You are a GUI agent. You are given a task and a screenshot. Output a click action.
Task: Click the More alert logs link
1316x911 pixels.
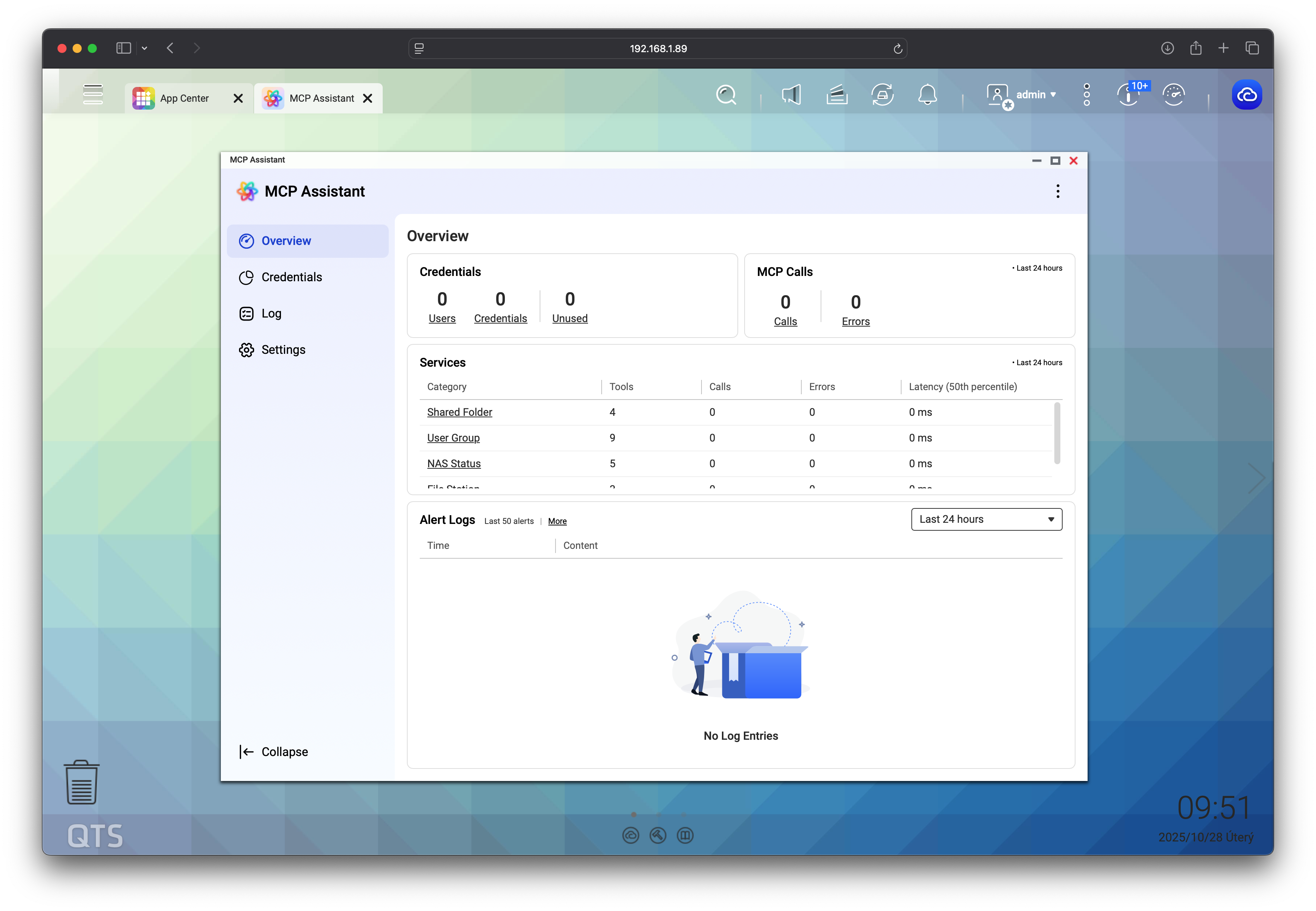pyautogui.click(x=557, y=521)
